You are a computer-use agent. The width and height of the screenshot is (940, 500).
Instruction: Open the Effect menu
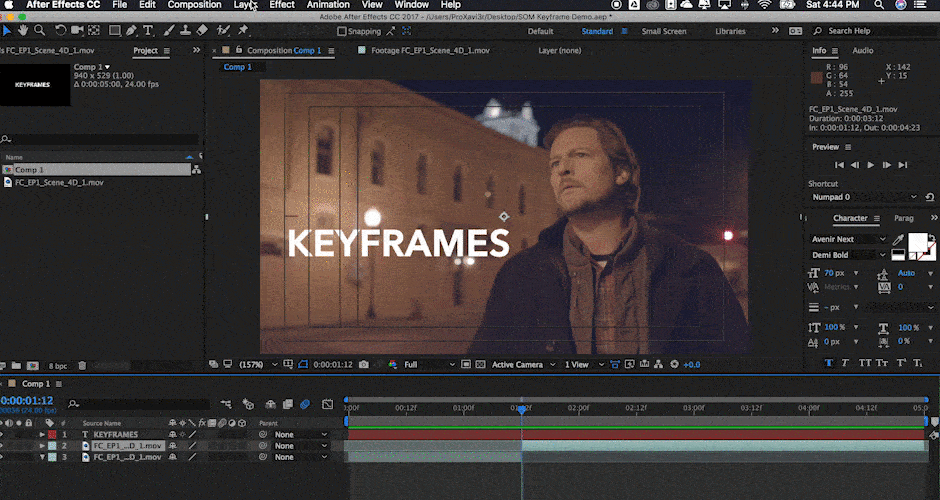(282, 5)
